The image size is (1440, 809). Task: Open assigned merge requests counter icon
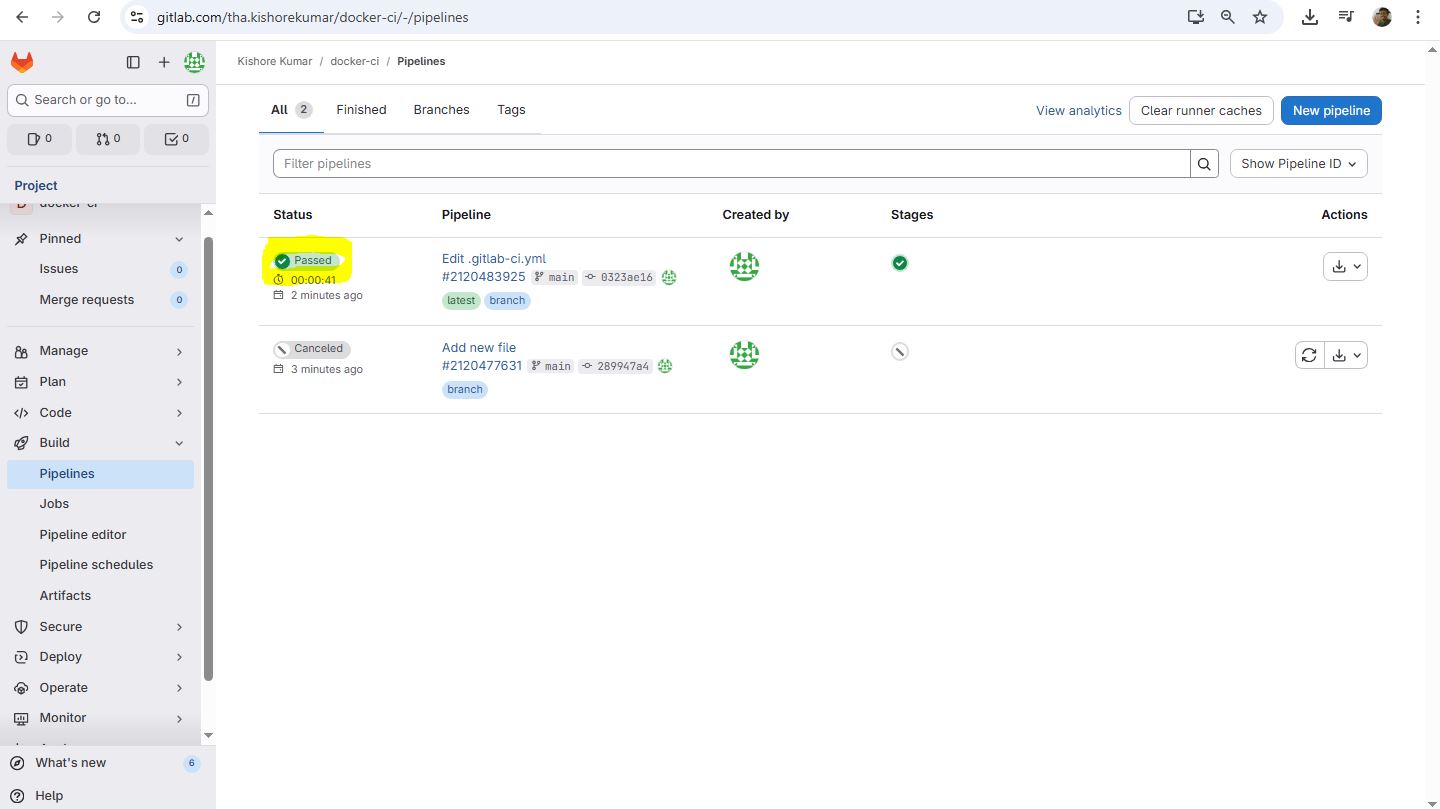tap(108, 139)
